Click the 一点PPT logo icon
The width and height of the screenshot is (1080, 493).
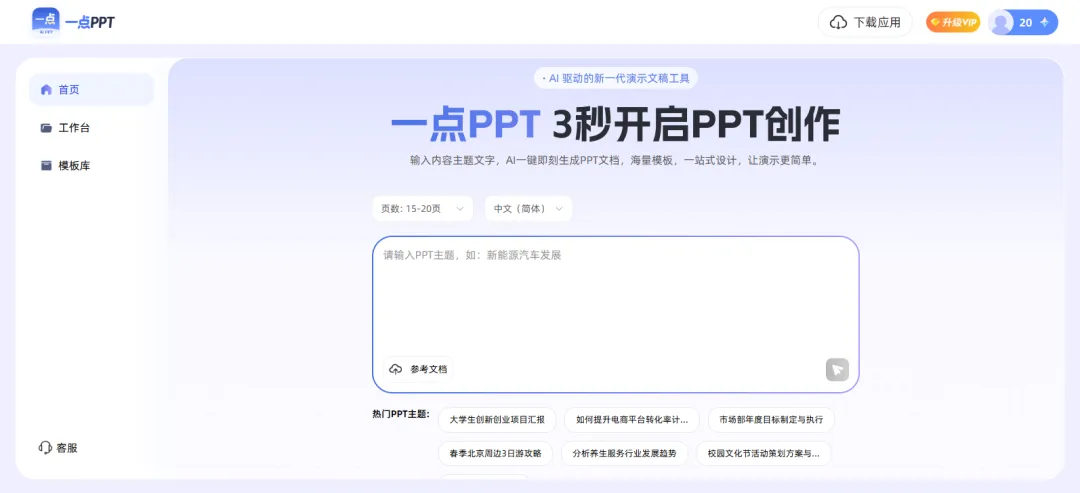(x=45, y=21)
